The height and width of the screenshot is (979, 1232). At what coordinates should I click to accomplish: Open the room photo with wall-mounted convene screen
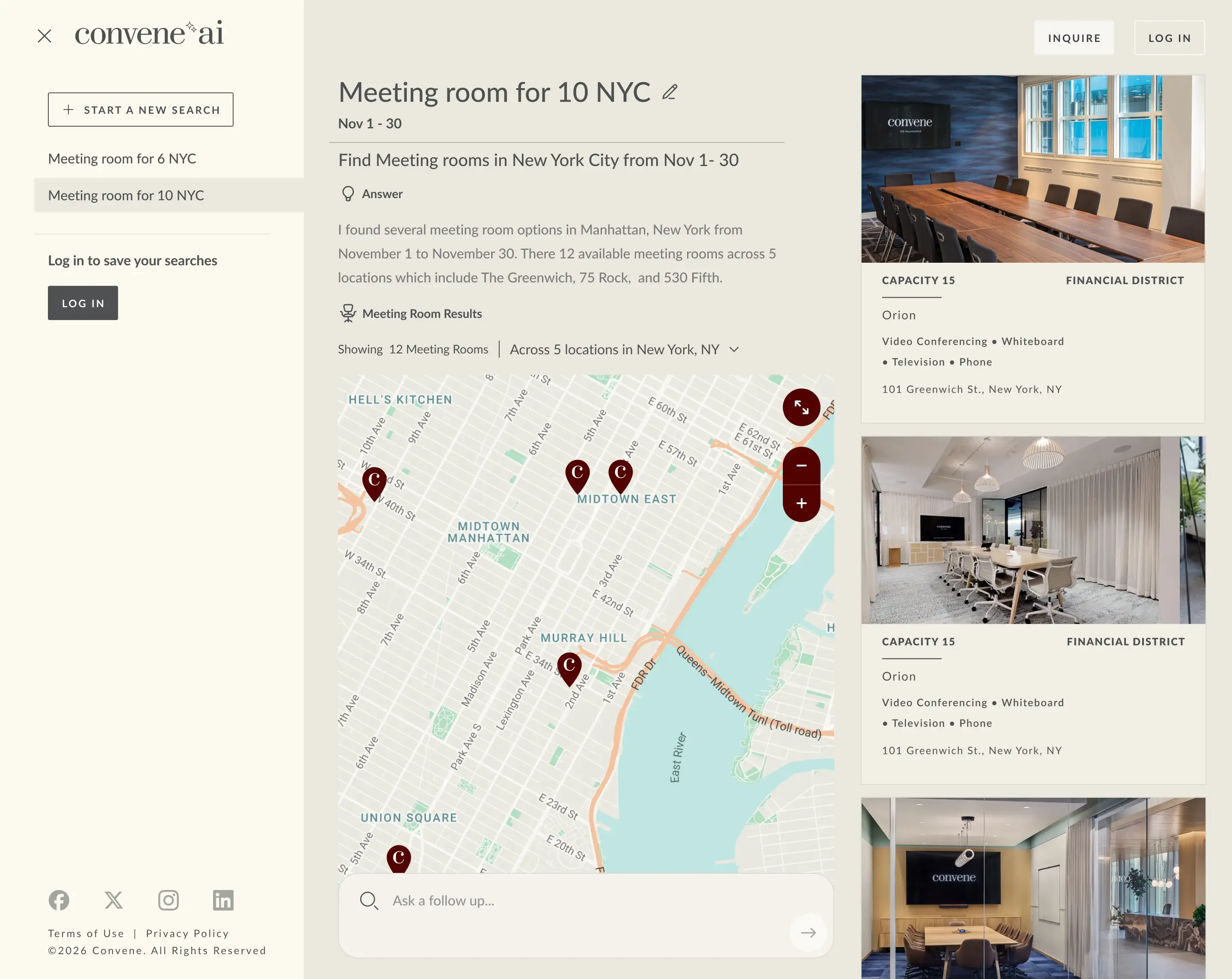tap(1033, 888)
